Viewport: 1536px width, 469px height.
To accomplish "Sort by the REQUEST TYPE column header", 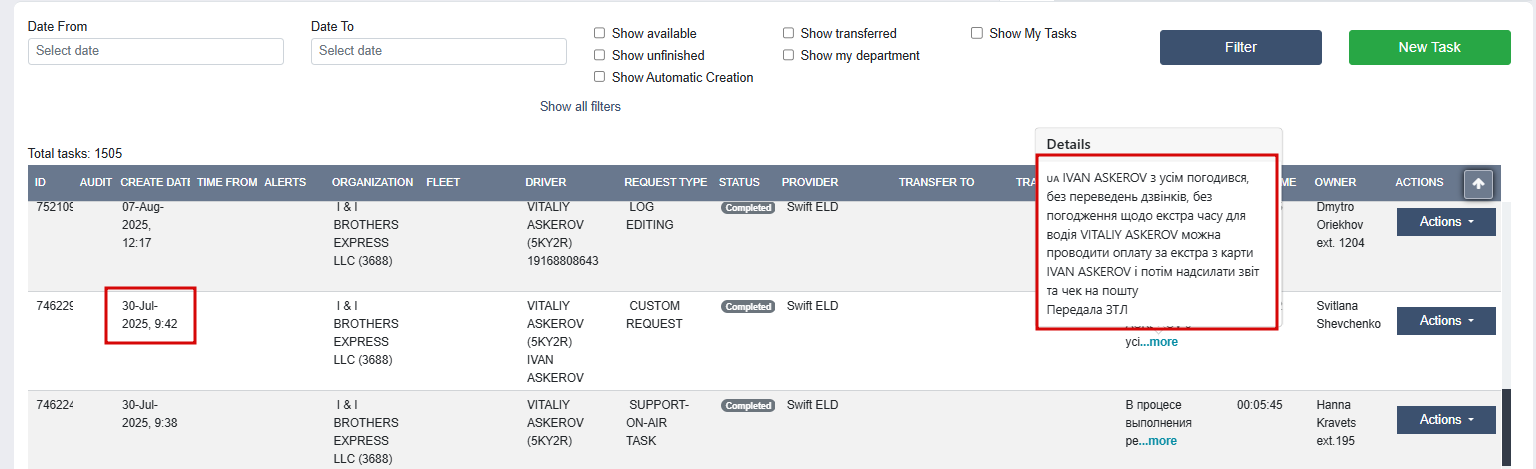I will click(x=665, y=182).
